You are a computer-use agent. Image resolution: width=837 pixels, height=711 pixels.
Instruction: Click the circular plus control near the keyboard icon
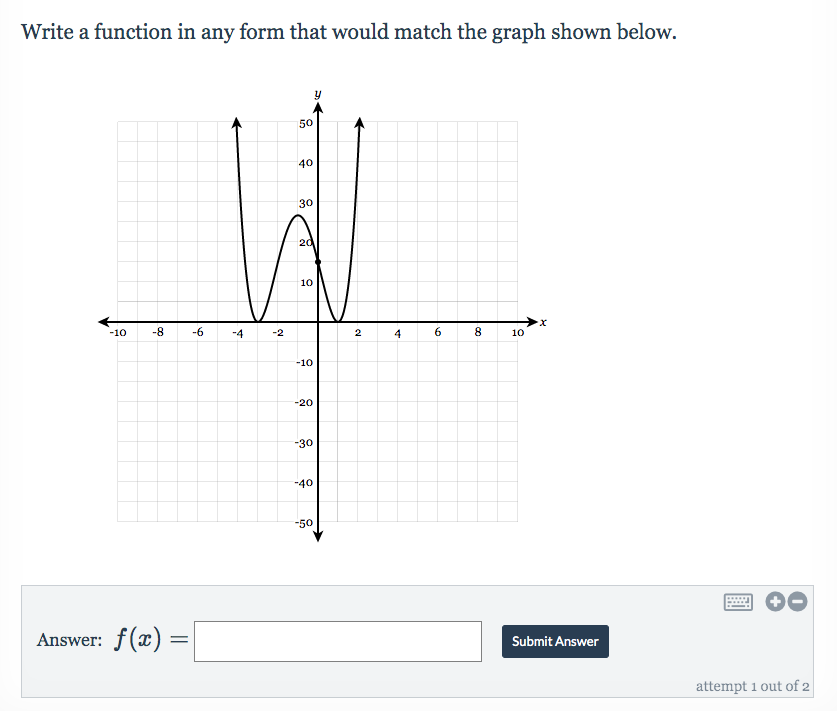click(x=774, y=601)
